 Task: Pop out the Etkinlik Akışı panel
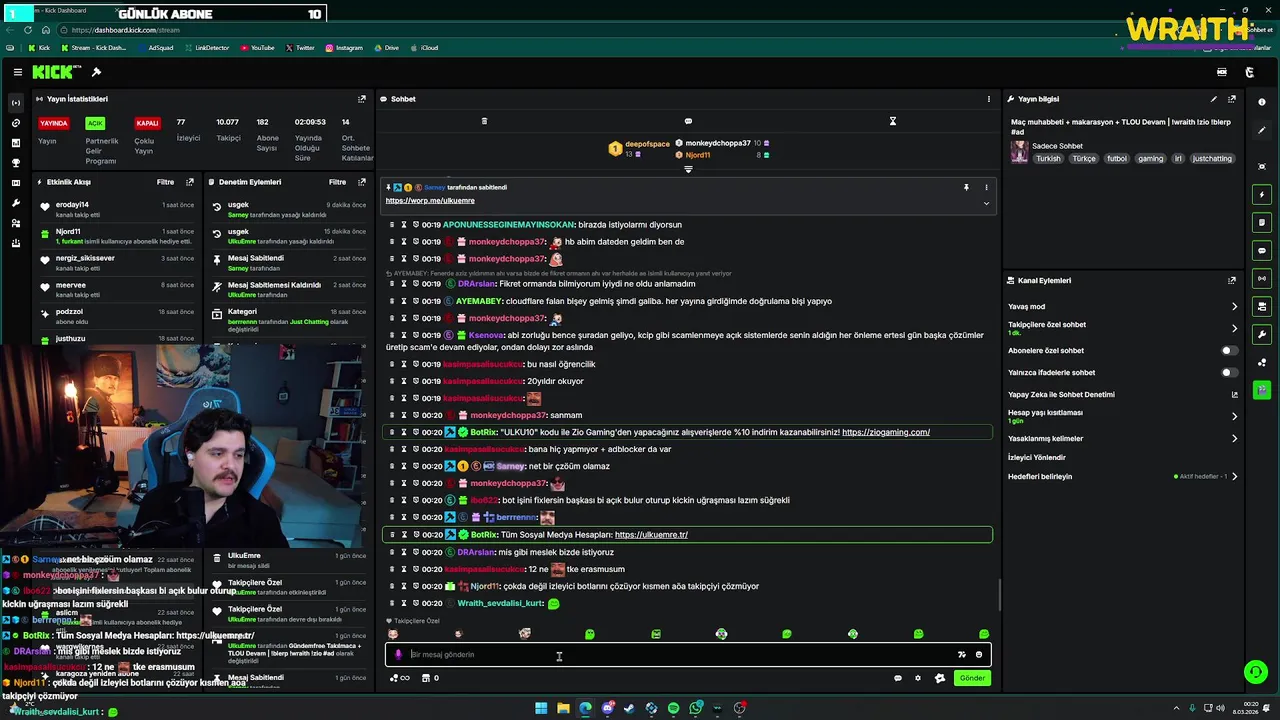click(x=190, y=182)
